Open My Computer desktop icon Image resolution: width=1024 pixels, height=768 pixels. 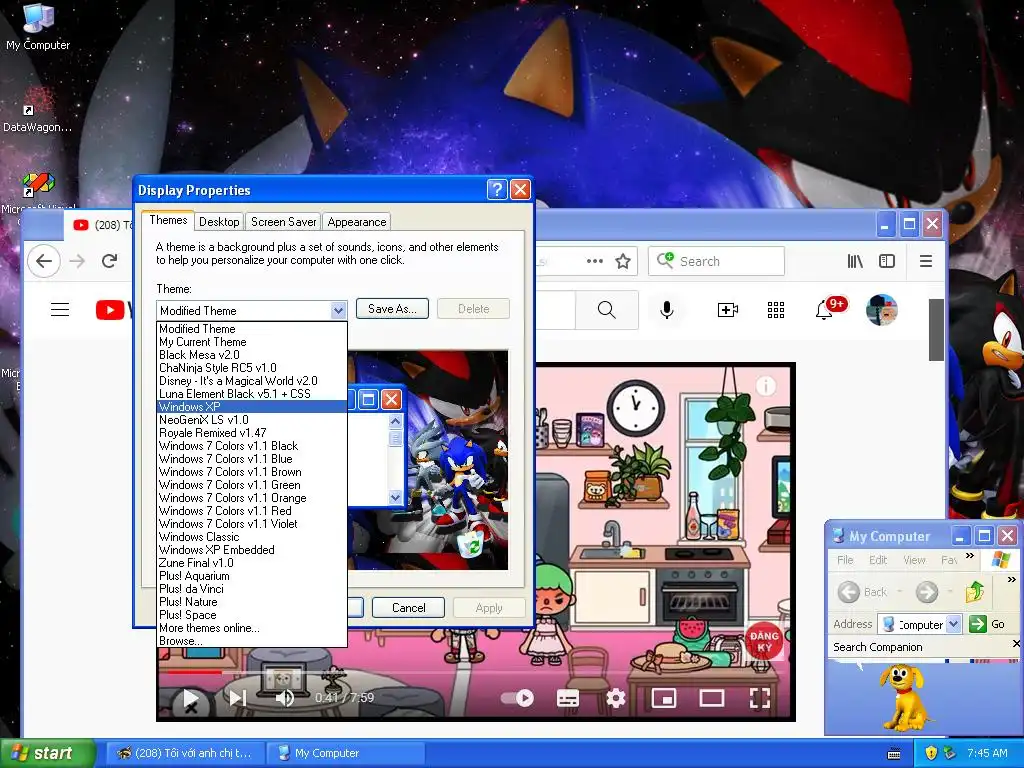pos(38,27)
